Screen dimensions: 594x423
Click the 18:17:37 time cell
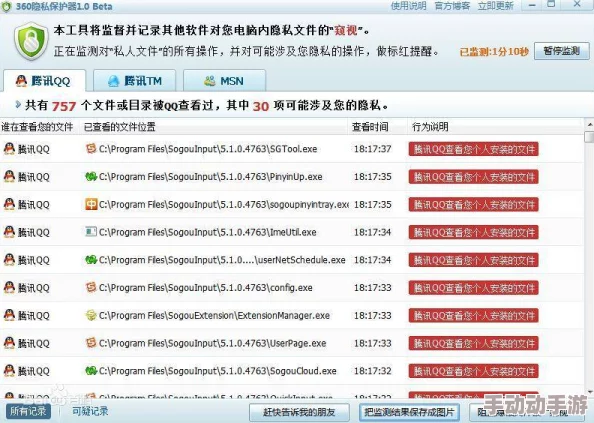[372, 149]
